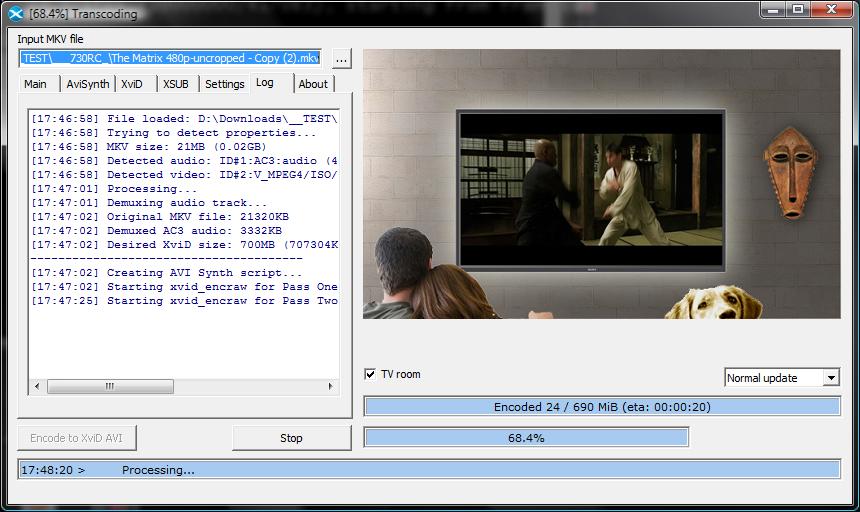Click the 'File loaded: D:\Downloads' log line
860x512 pixels.
pyautogui.click(x=184, y=118)
